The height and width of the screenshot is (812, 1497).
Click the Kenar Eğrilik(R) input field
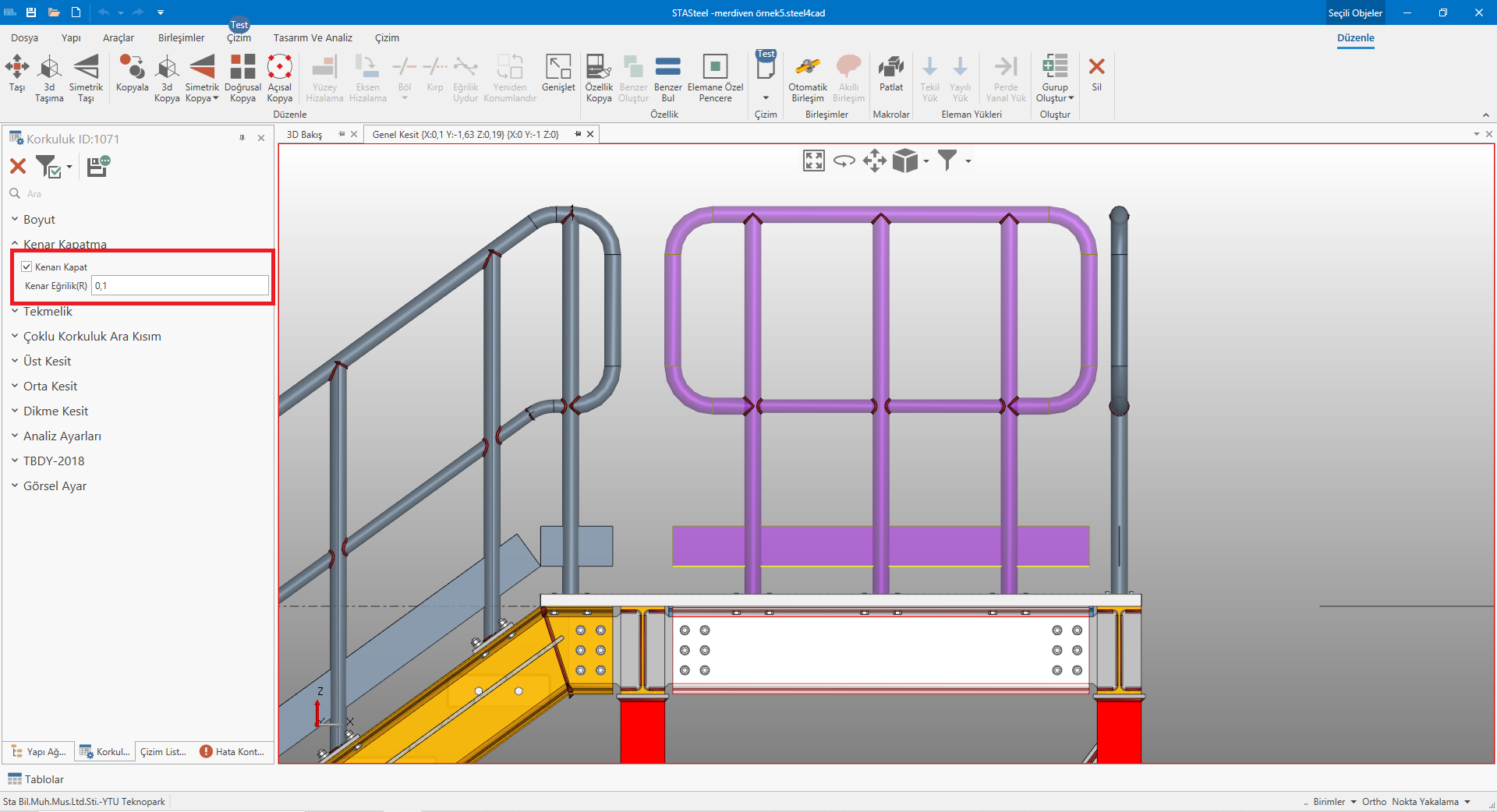[179, 286]
